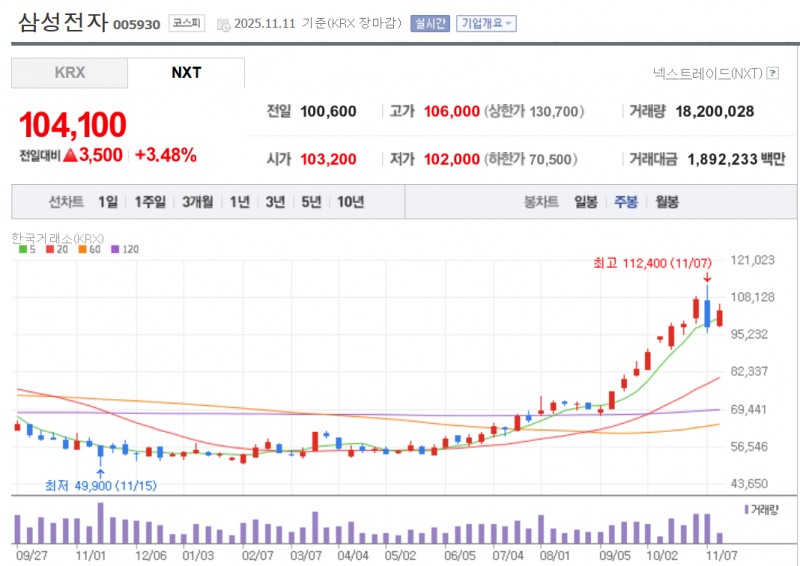The height and width of the screenshot is (566, 800).
Task: Open the 넥스트레이드(NXT) help question icon
Action: [773, 73]
